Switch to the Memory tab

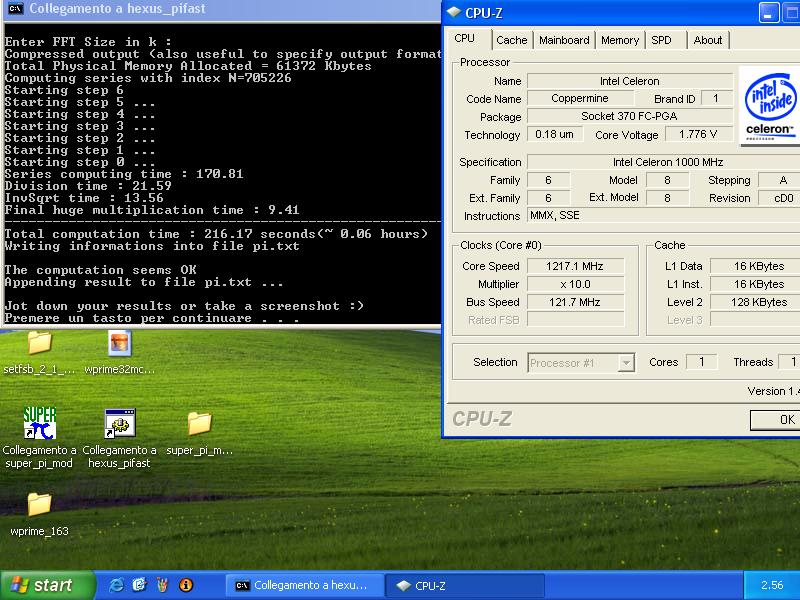pyautogui.click(x=620, y=40)
